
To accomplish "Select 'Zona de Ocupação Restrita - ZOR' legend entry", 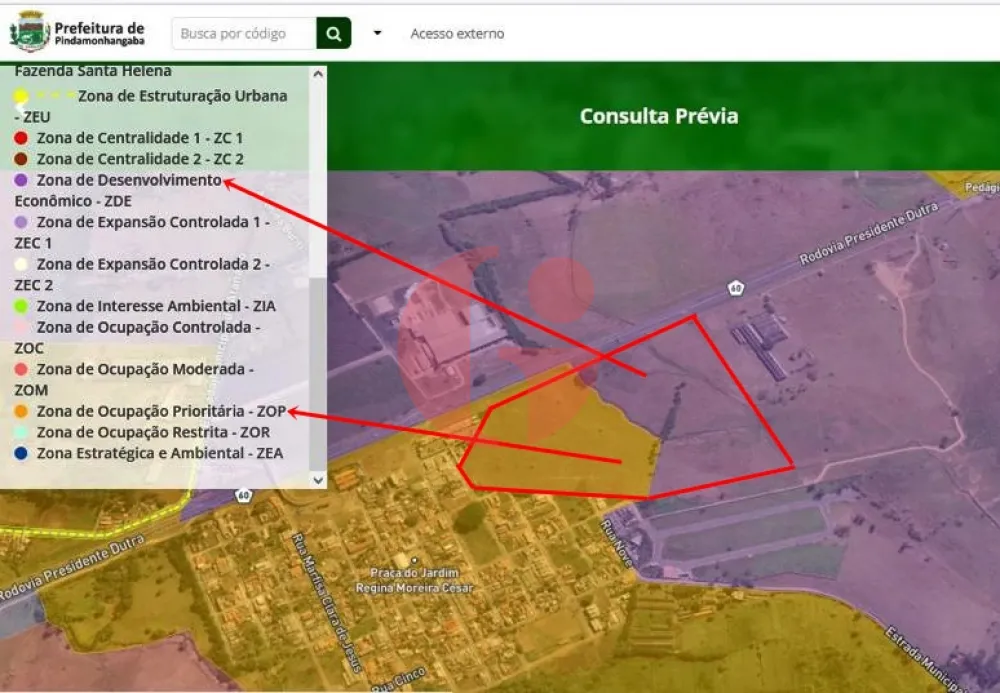I will click(153, 432).
